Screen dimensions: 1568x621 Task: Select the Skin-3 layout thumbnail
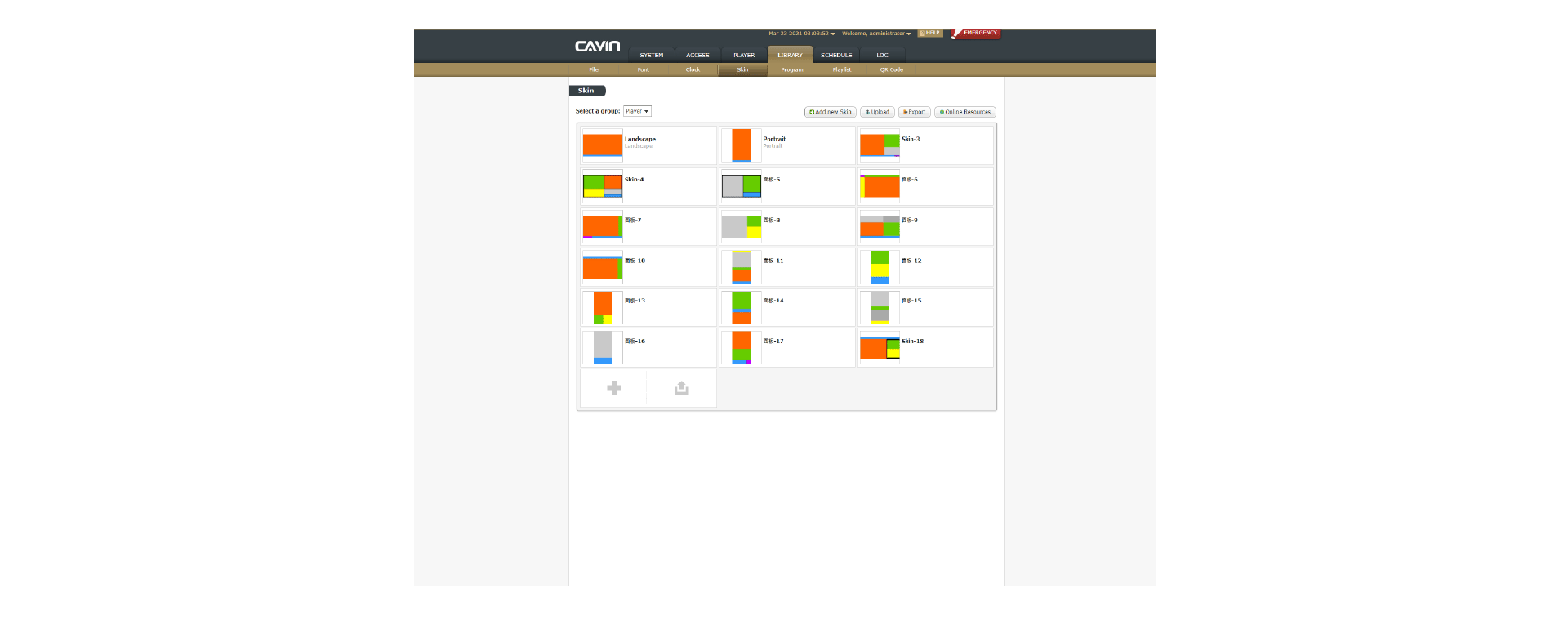pos(880,145)
